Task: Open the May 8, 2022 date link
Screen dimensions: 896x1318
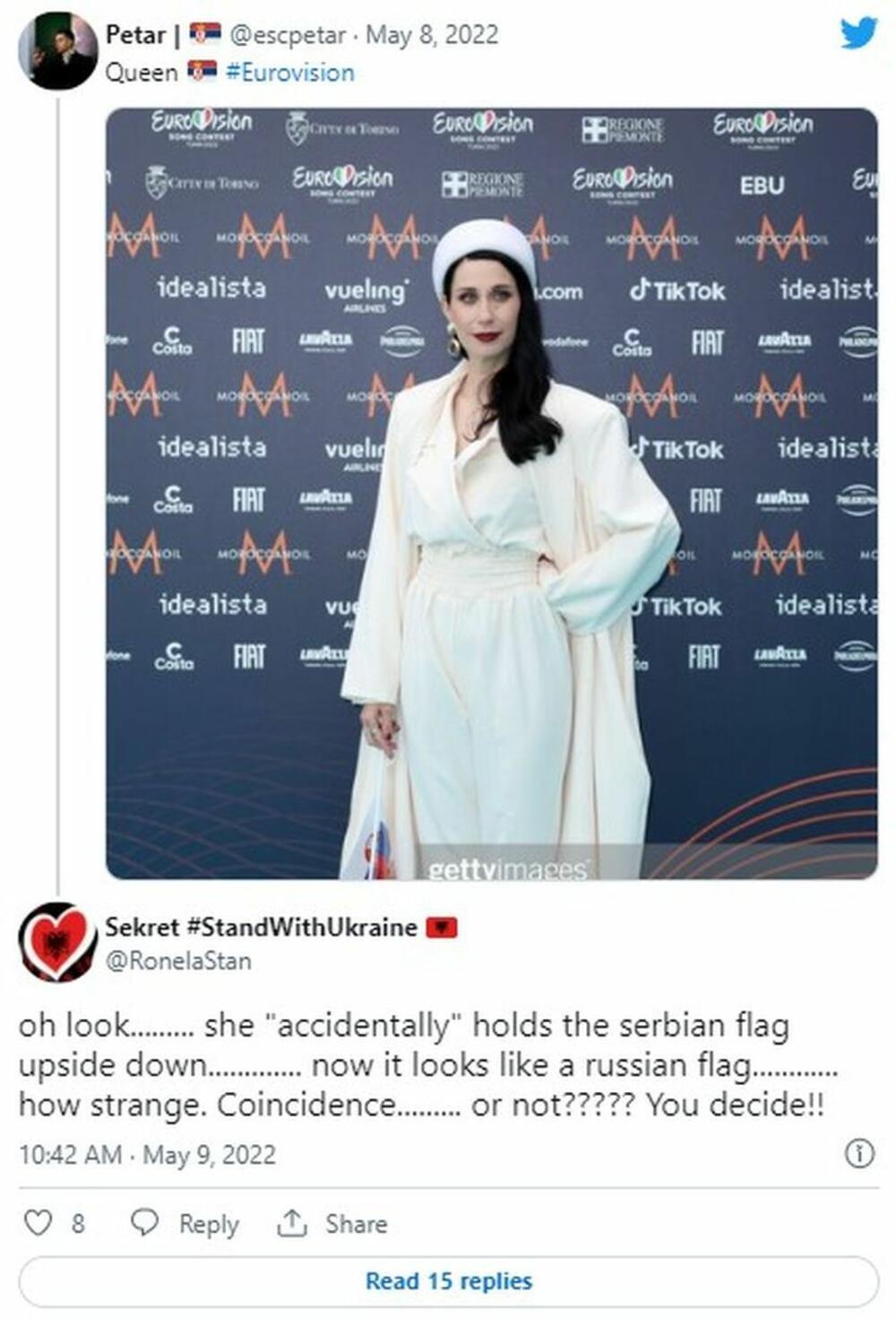Action: tap(432, 35)
